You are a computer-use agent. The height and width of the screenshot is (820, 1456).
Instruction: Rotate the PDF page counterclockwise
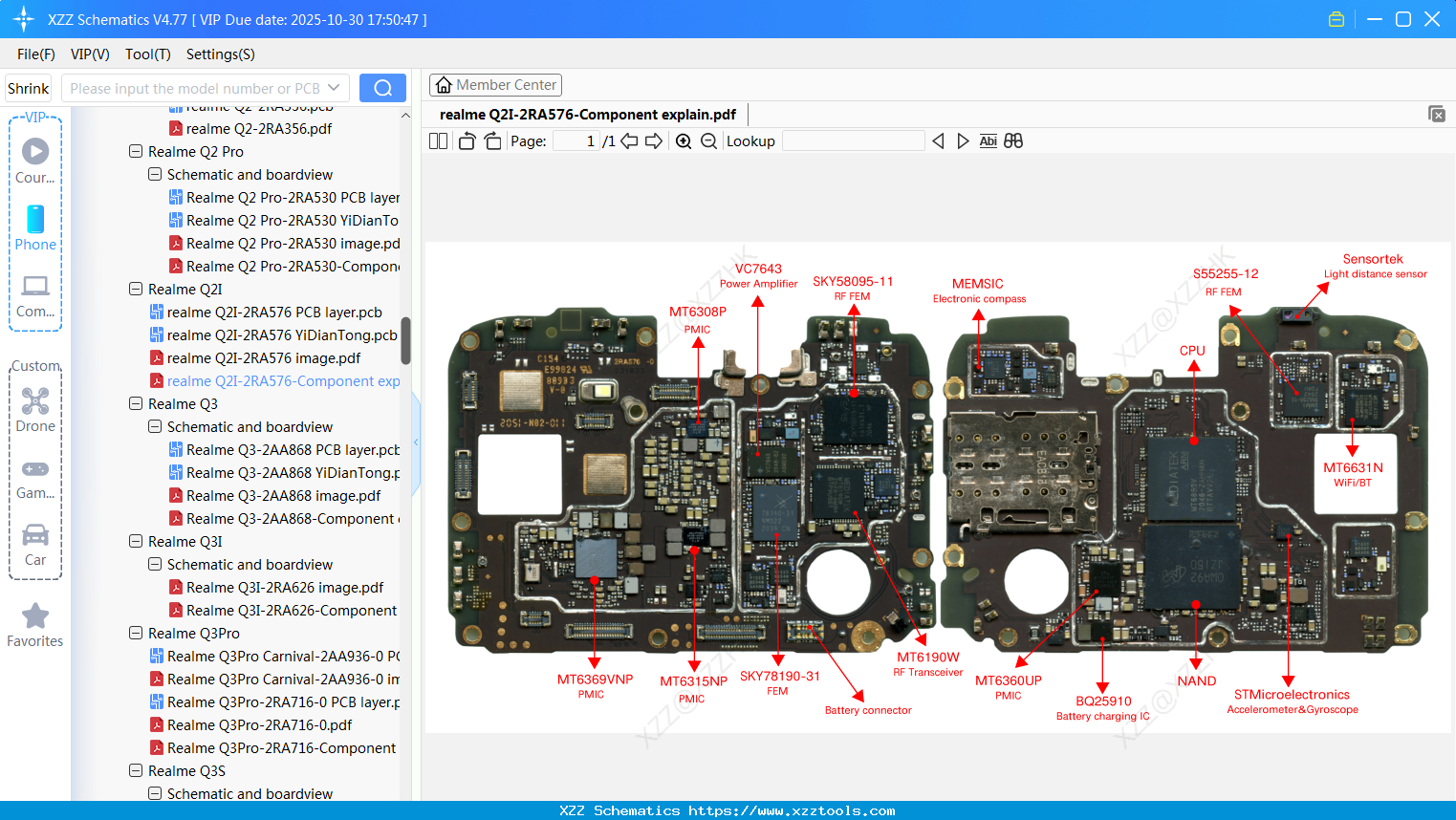click(x=466, y=140)
